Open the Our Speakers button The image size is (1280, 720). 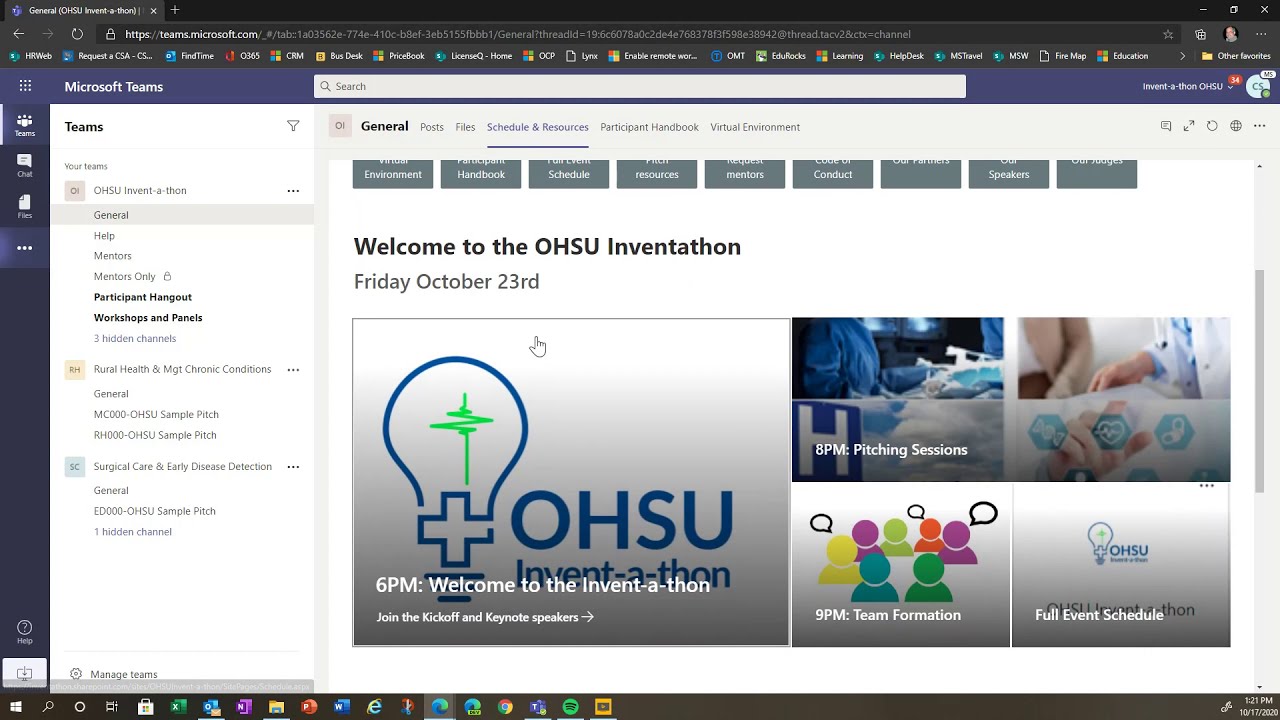1009,173
